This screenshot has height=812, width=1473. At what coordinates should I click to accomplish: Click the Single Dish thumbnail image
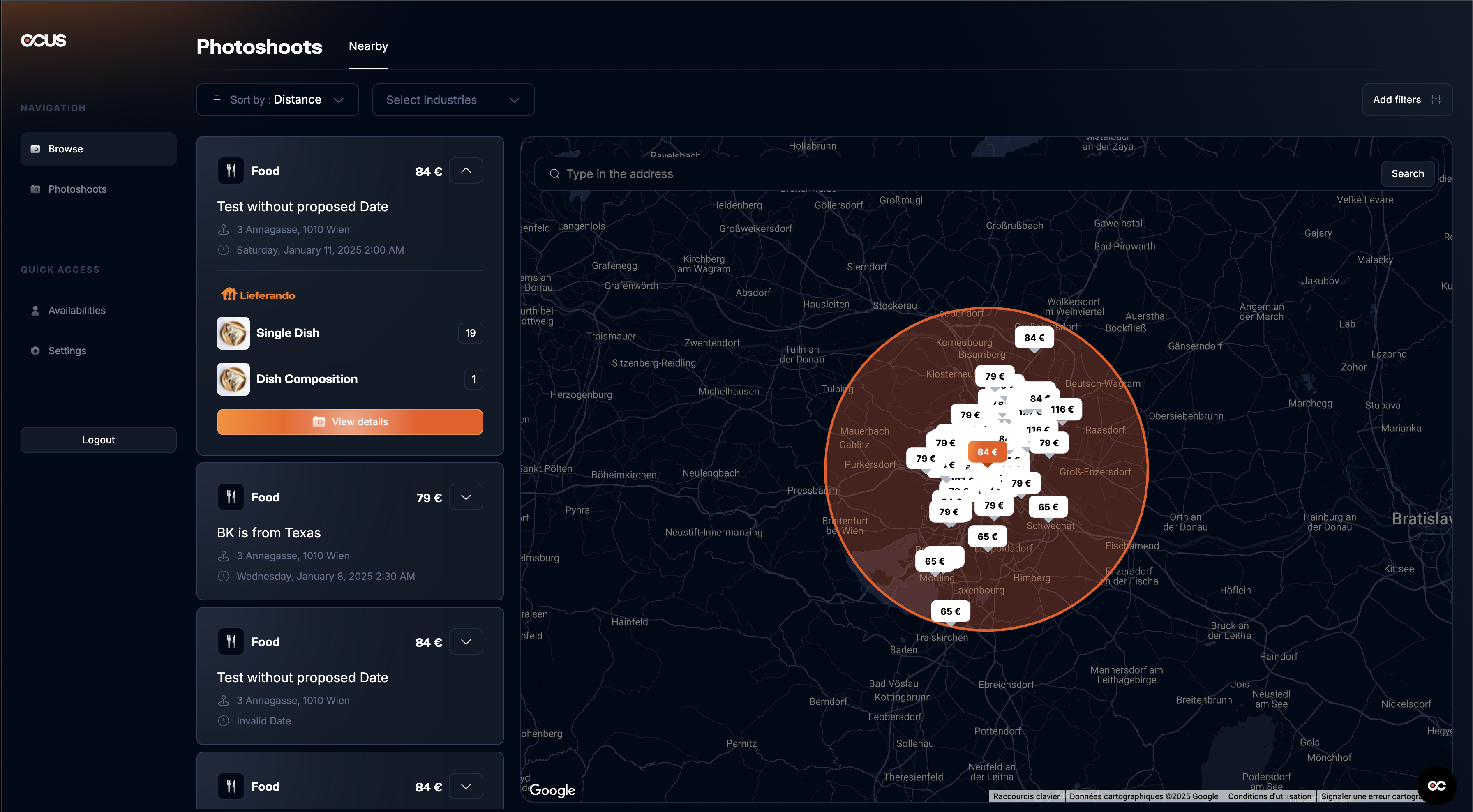(x=233, y=333)
